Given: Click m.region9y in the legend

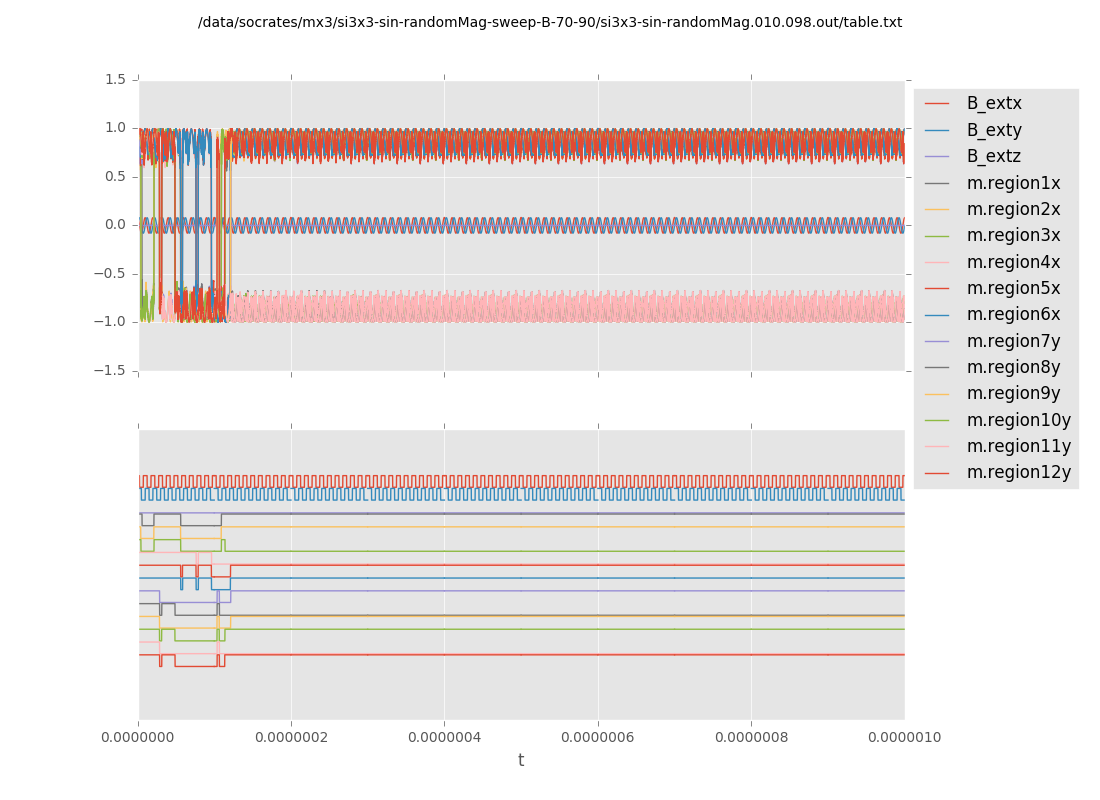Looking at the screenshot, I should pos(1013,393).
